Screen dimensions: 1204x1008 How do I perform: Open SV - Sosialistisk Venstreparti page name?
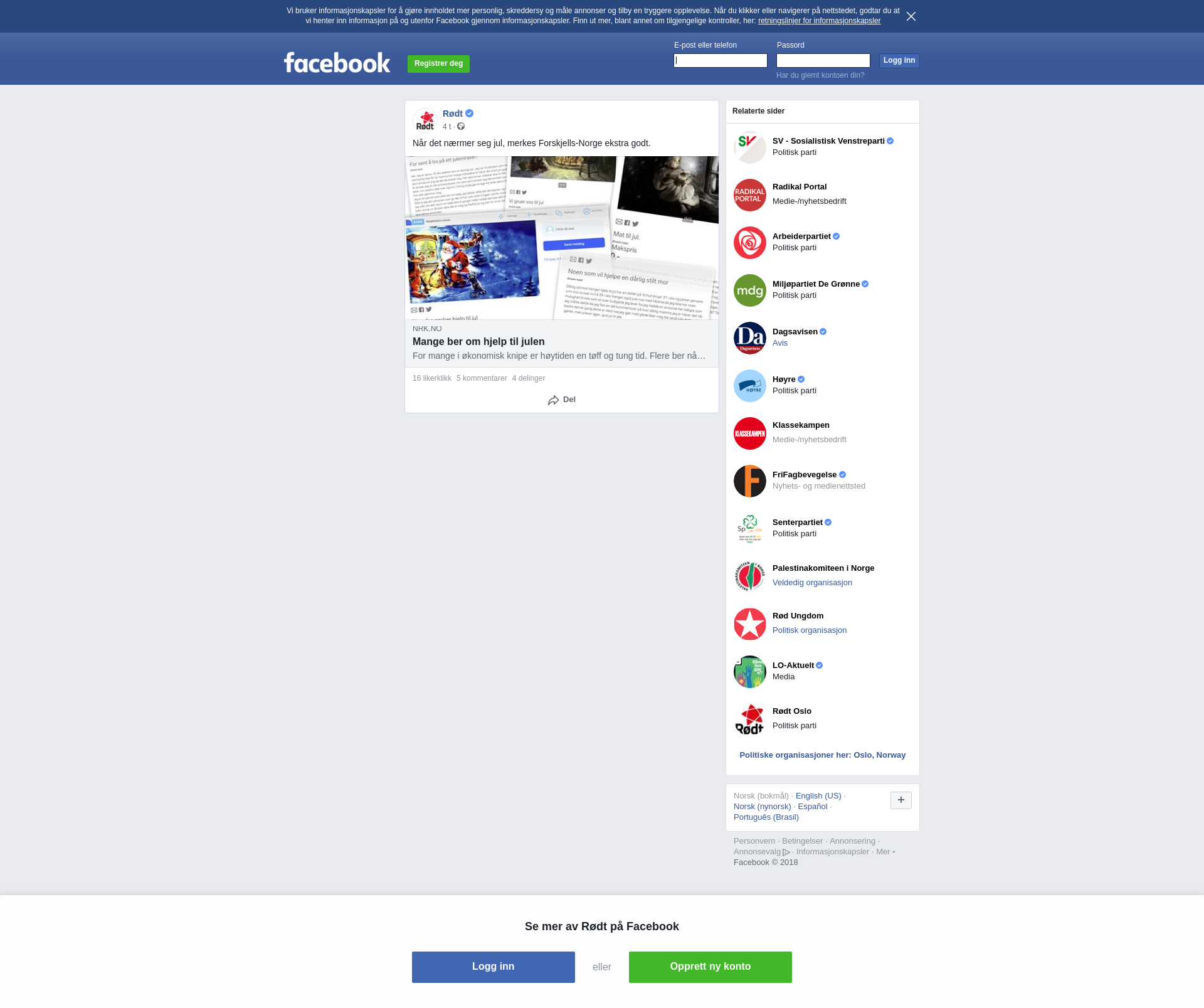828,141
